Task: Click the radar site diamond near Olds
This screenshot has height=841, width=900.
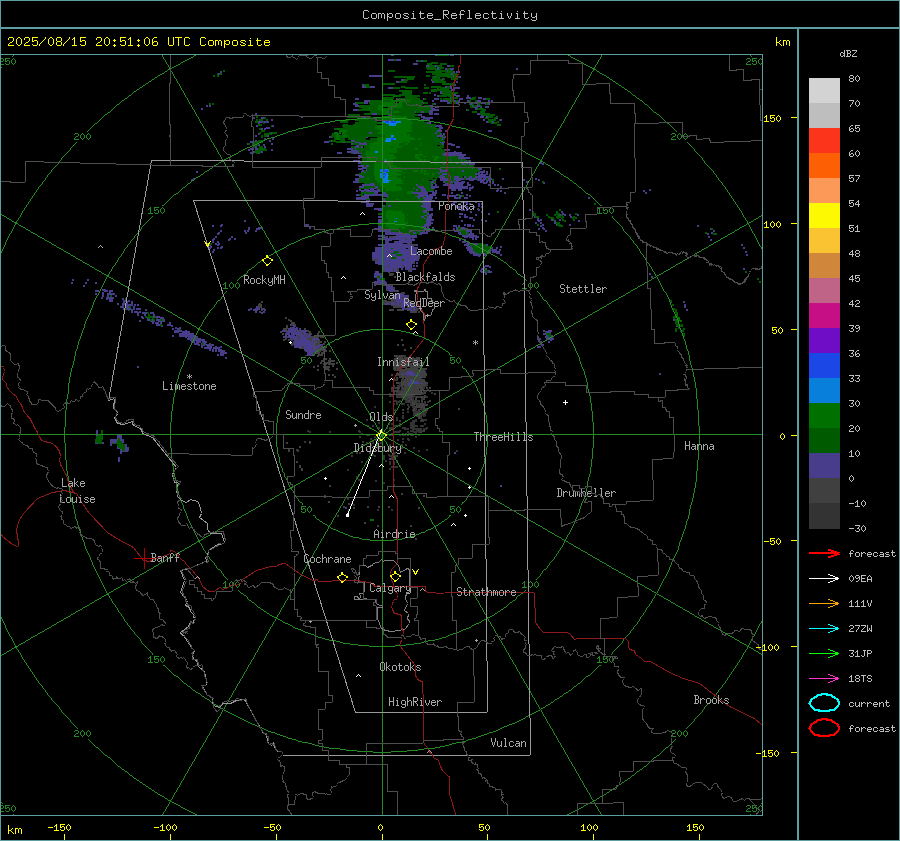Action: point(381,436)
